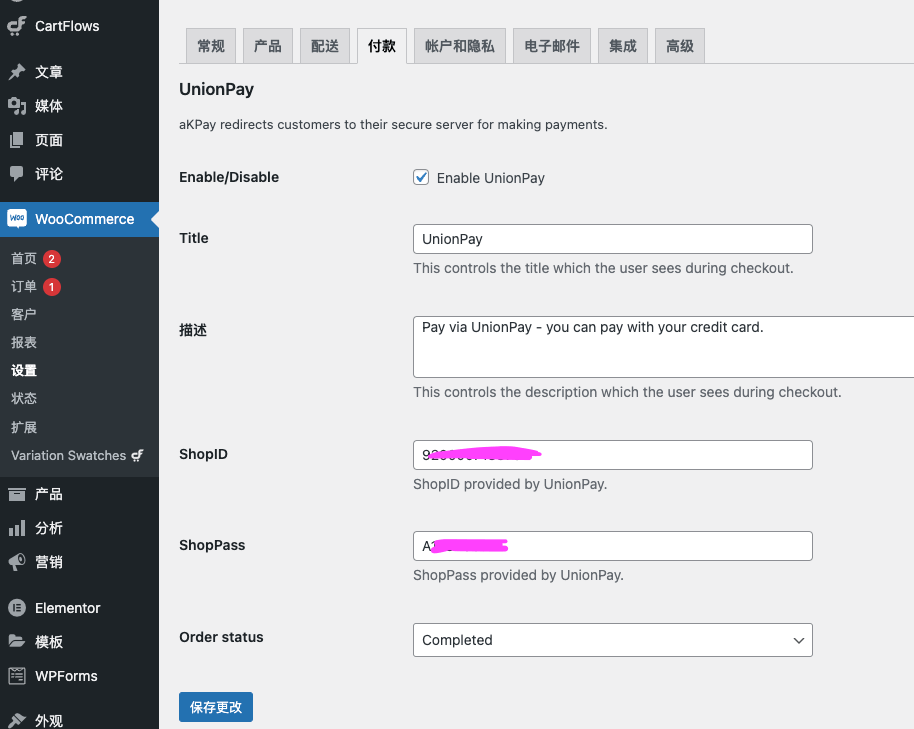Click the red badge next to 订单
The width and height of the screenshot is (914, 729).
pyautogui.click(x=51, y=287)
